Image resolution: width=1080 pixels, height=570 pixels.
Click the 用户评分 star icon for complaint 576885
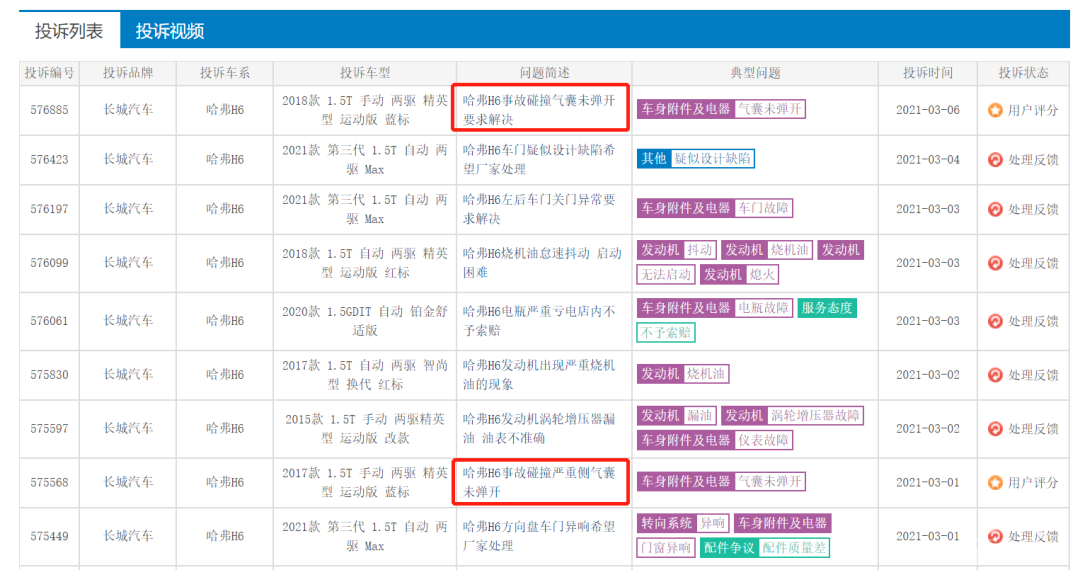tap(995, 110)
